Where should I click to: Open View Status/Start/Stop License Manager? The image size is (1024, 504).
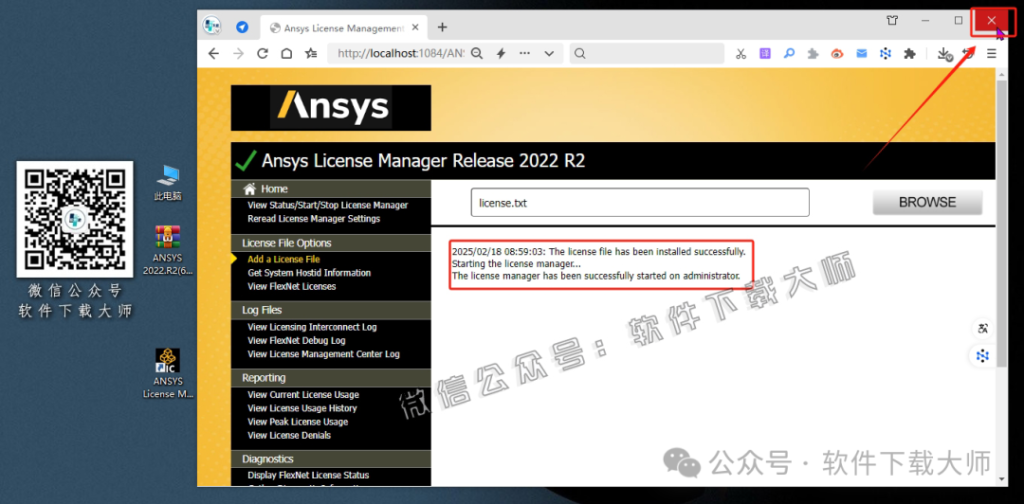pos(328,205)
